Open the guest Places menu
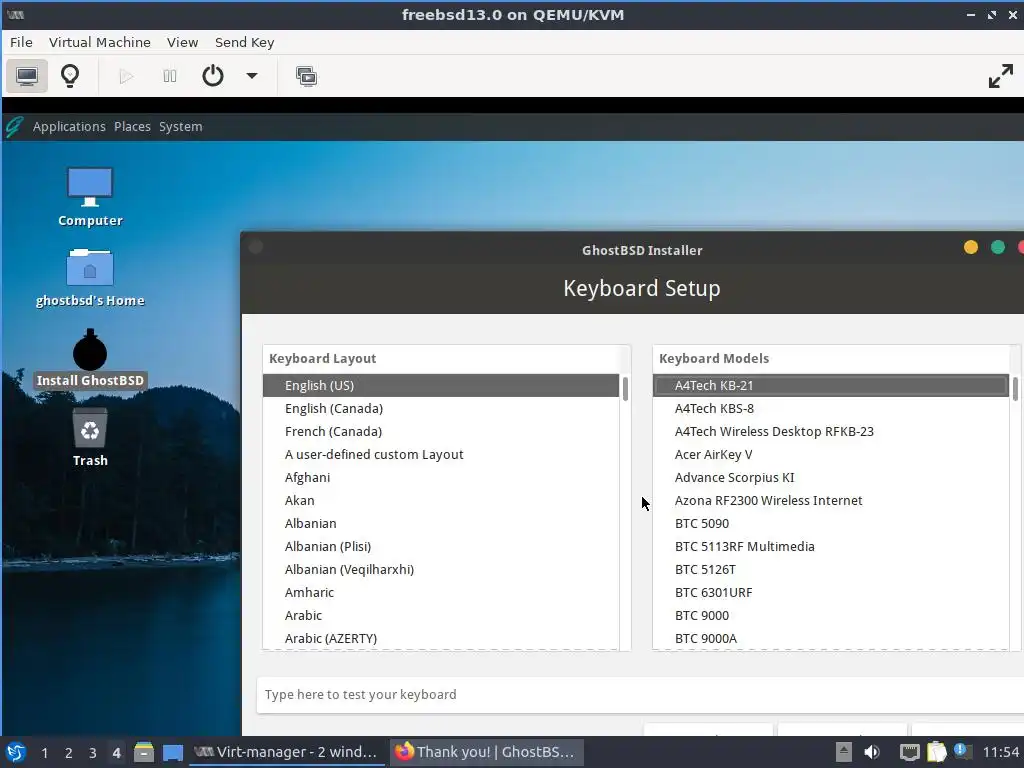The image size is (1024, 768). point(133,127)
